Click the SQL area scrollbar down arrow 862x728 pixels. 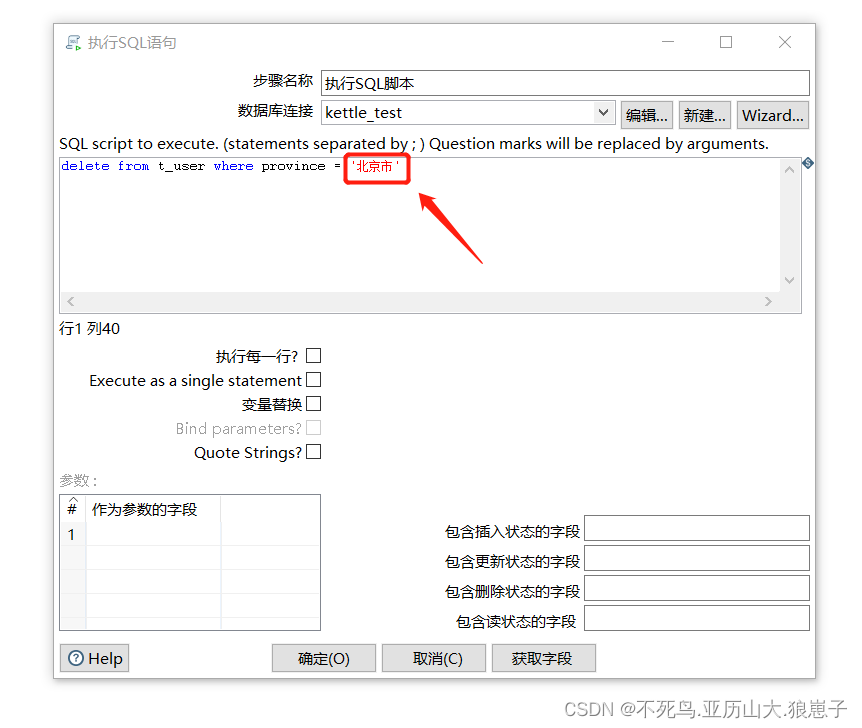[x=789, y=279]
